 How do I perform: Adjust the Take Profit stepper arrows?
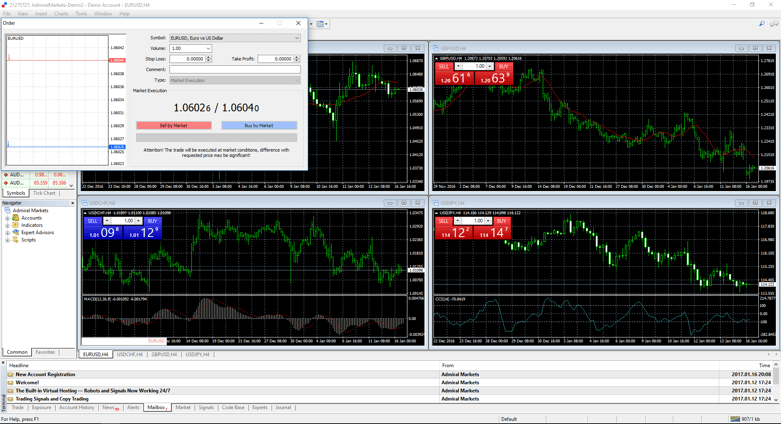pyautogui.click(x=297, y=59)
